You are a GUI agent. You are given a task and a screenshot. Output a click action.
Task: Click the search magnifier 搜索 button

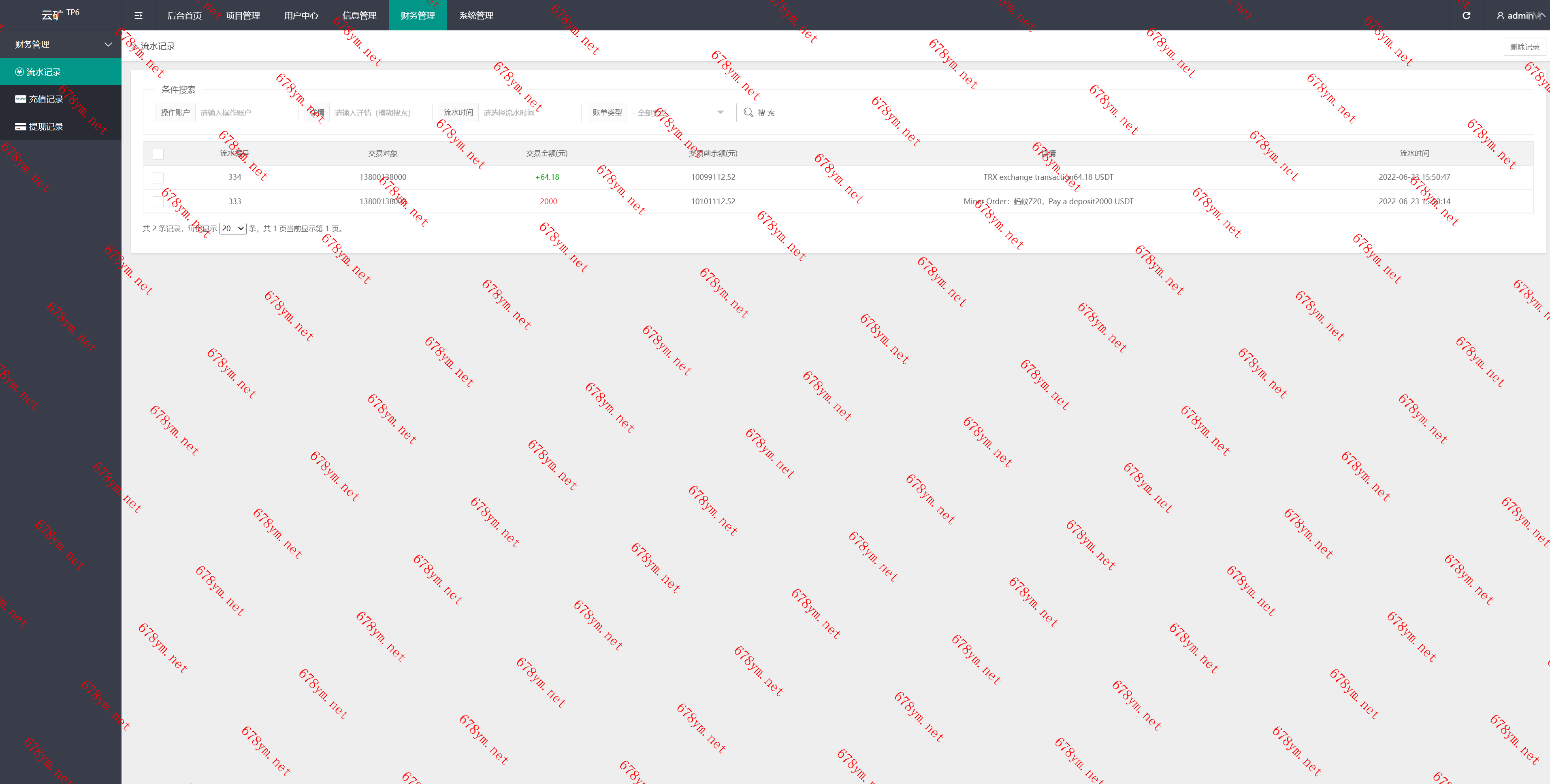[x=758, y=113]
